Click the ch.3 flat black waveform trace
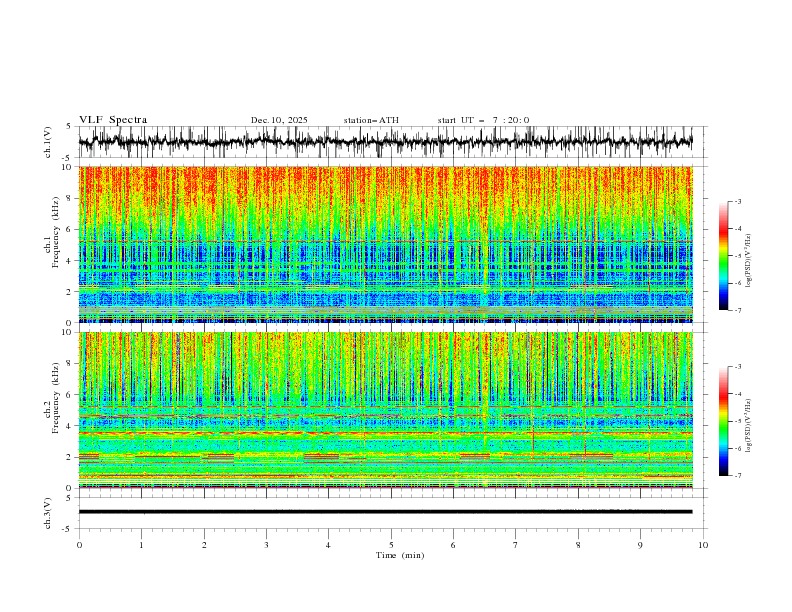The width and height of the screenshot is (792, 612). pos(385,512)
